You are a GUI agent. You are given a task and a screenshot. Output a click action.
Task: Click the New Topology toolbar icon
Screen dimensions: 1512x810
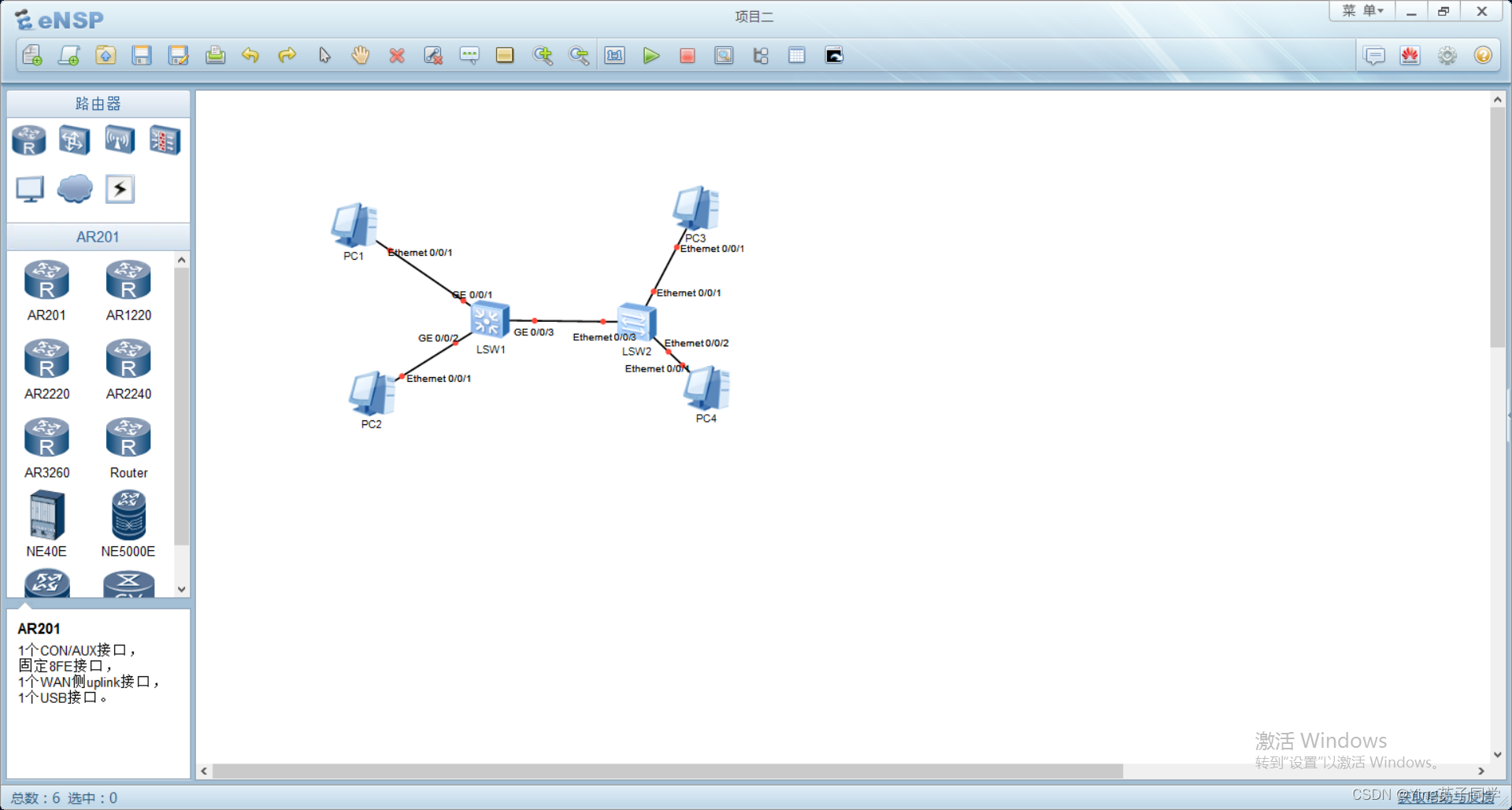coord(32,55)
